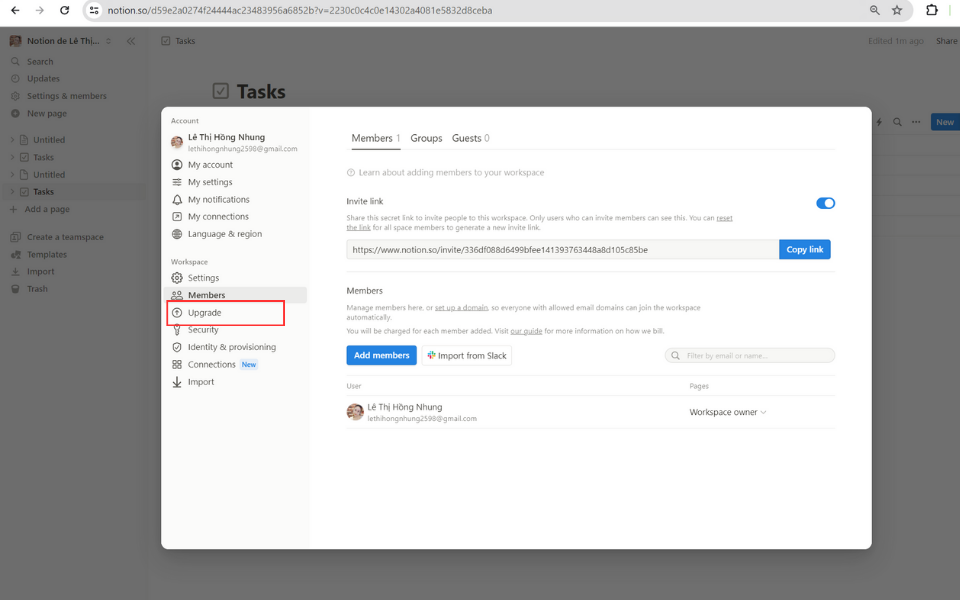Click the Security key icon
Screen dimensions: 960x600
pos(177,330)
